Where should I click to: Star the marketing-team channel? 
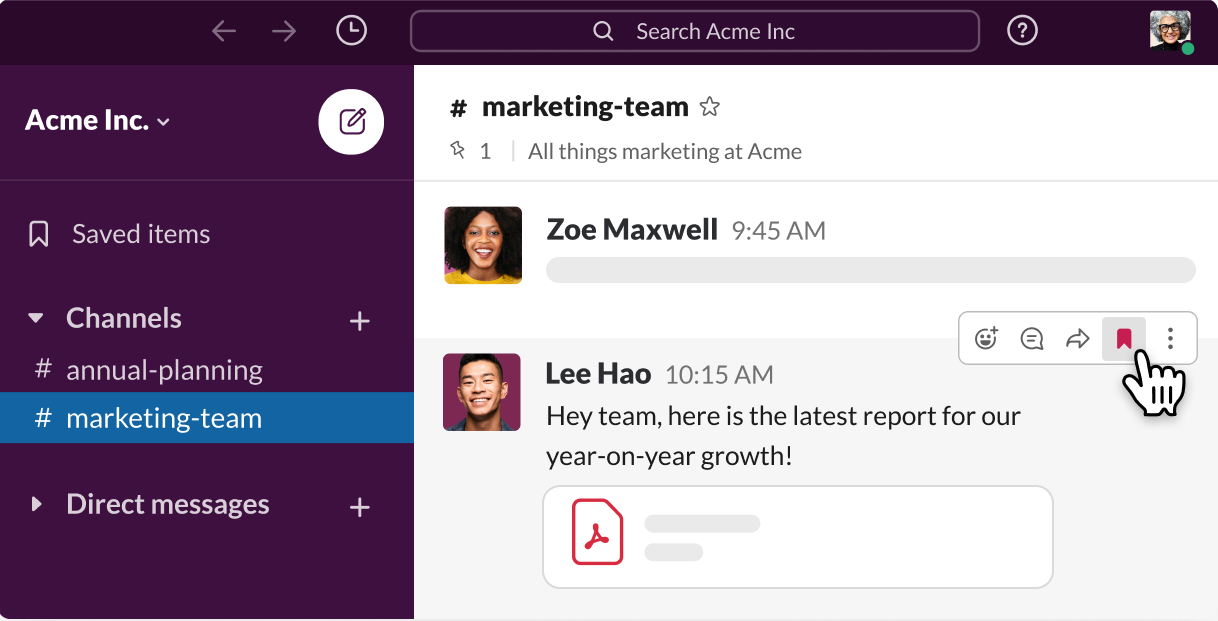point(709,107)
